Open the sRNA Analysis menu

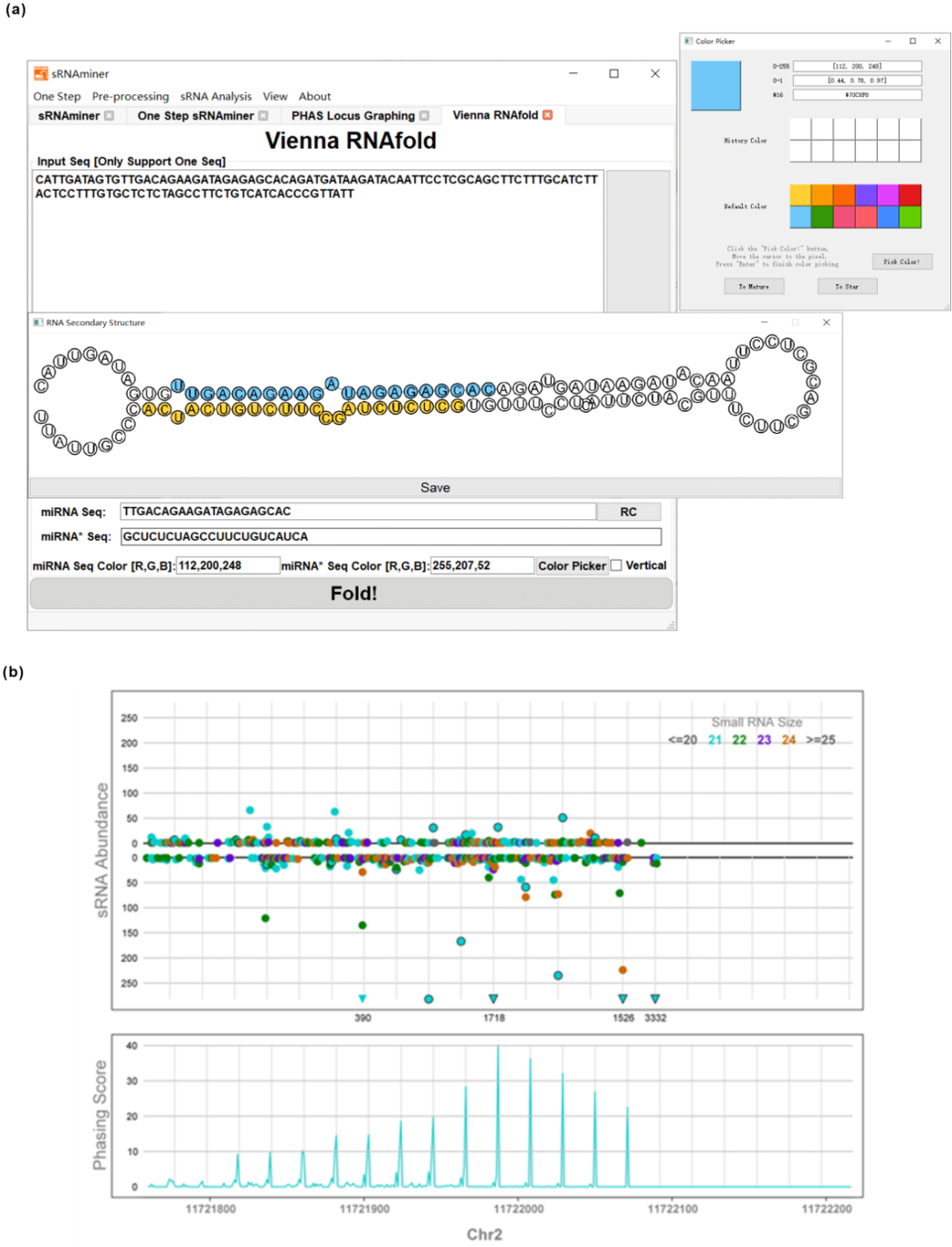(x=216, y=96)
